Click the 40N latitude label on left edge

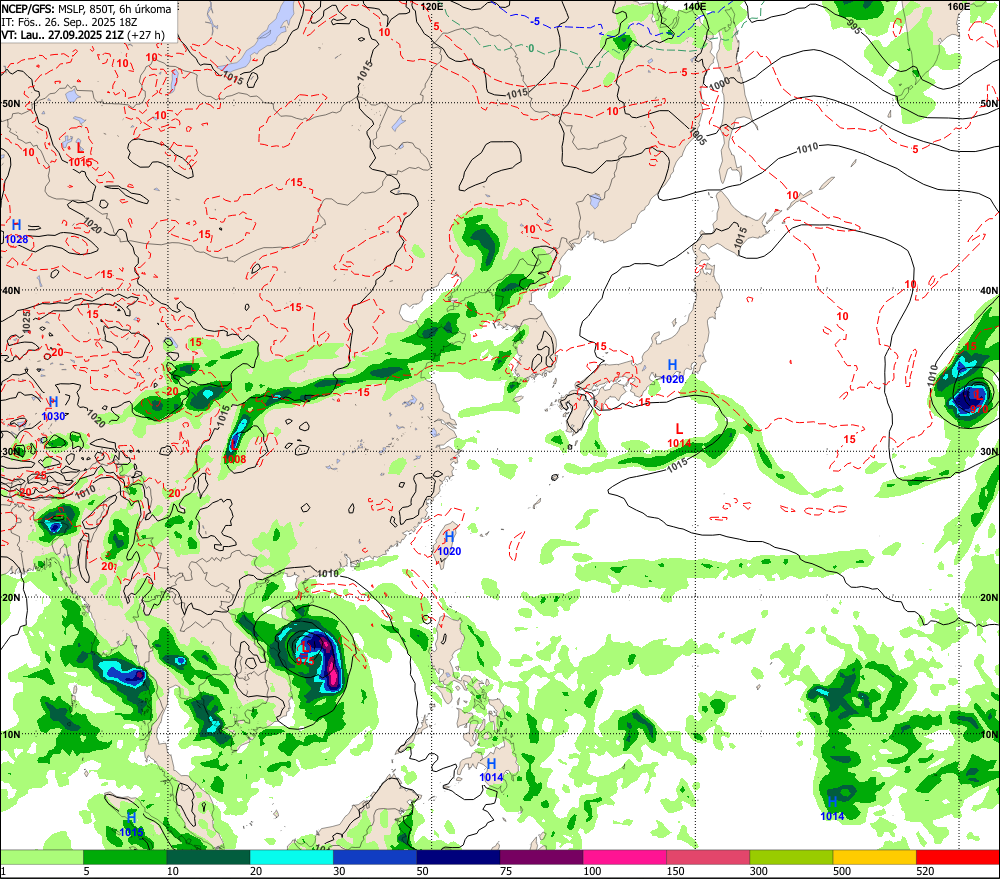(11, 290)
